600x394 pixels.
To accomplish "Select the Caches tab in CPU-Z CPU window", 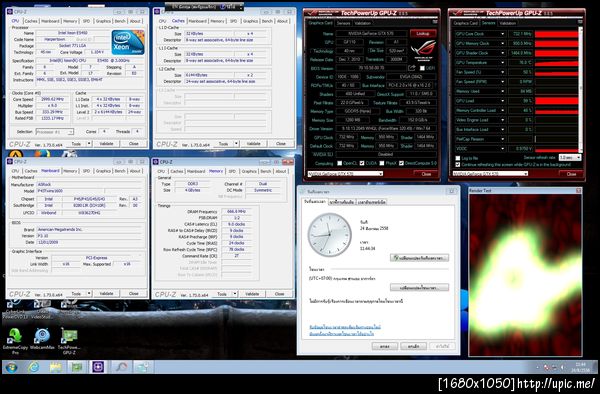I will pos(31,21).
